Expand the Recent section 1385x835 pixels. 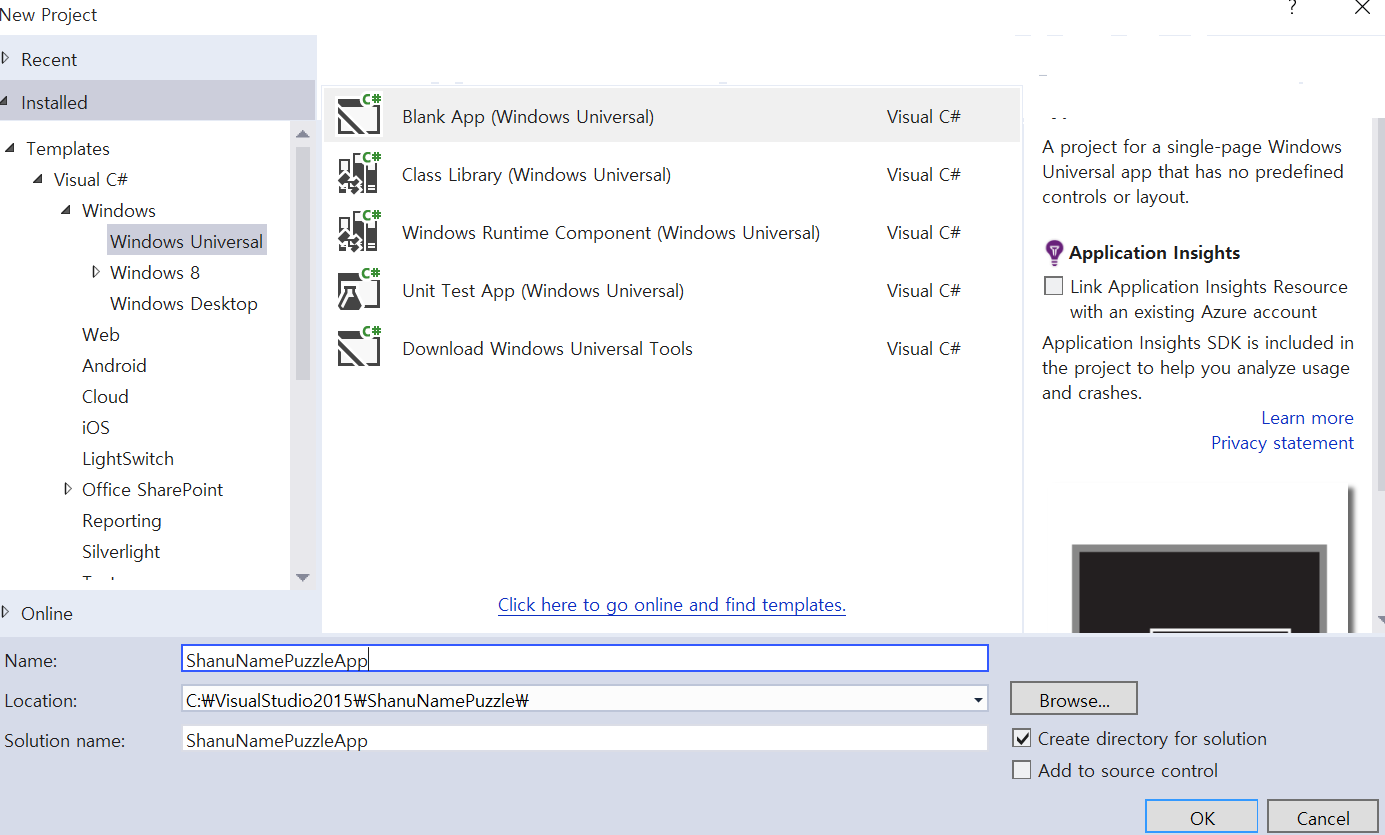tap(6, 58)
